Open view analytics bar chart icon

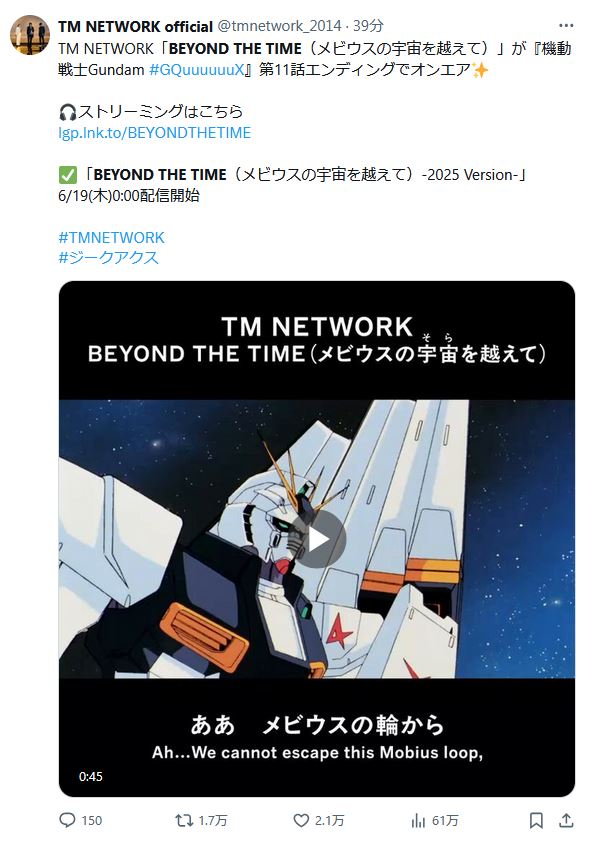tap(418, 820)
